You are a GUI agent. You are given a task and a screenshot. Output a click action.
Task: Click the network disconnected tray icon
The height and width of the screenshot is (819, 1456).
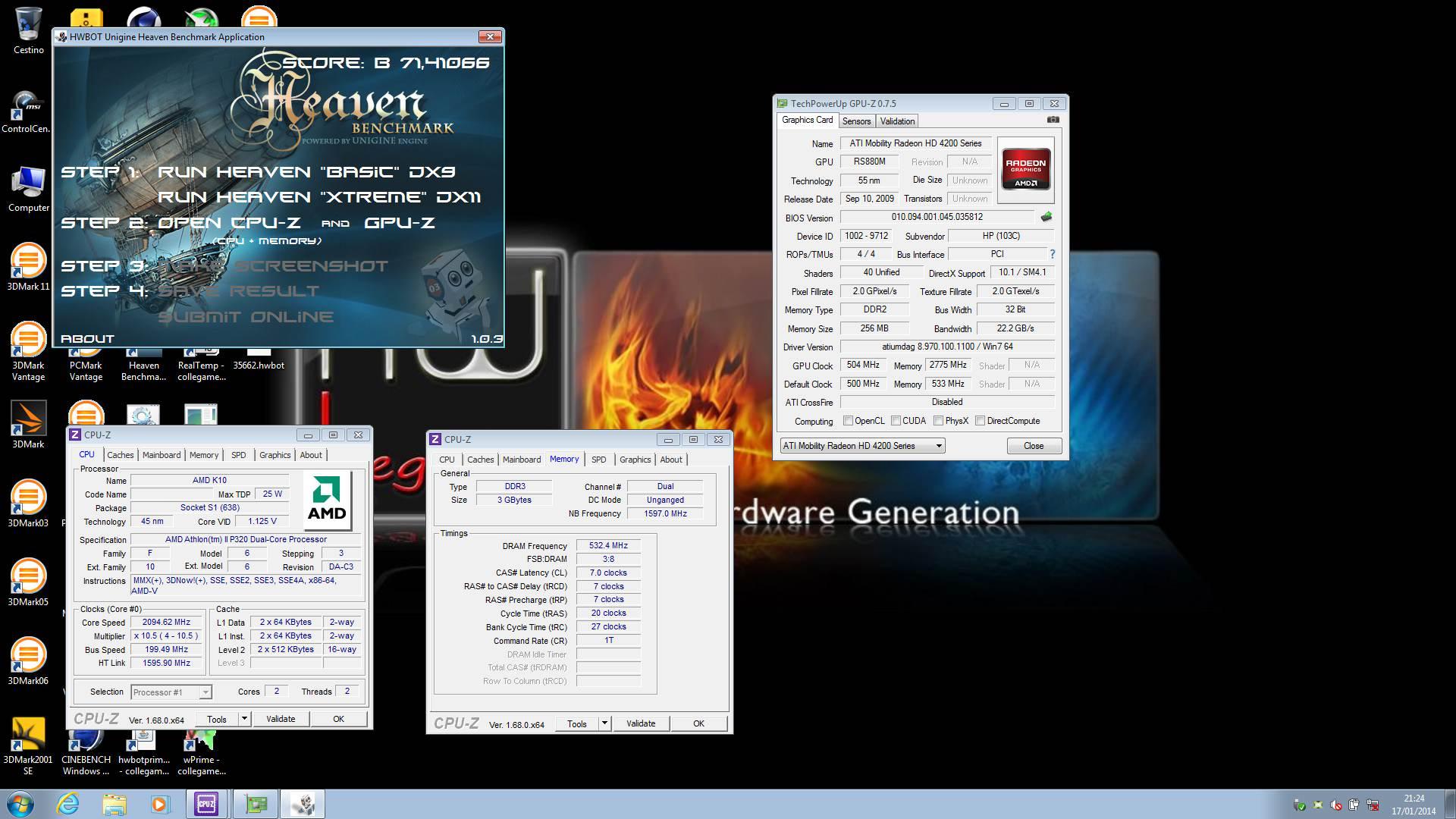coord(1372,805)
